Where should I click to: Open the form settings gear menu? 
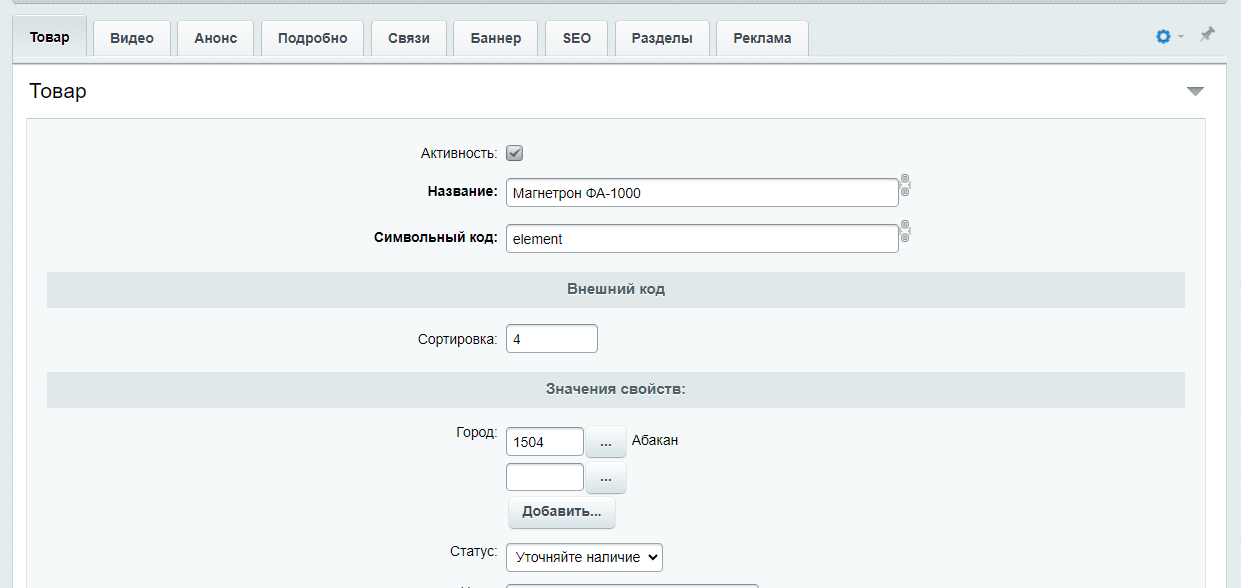click(1163, 36)
